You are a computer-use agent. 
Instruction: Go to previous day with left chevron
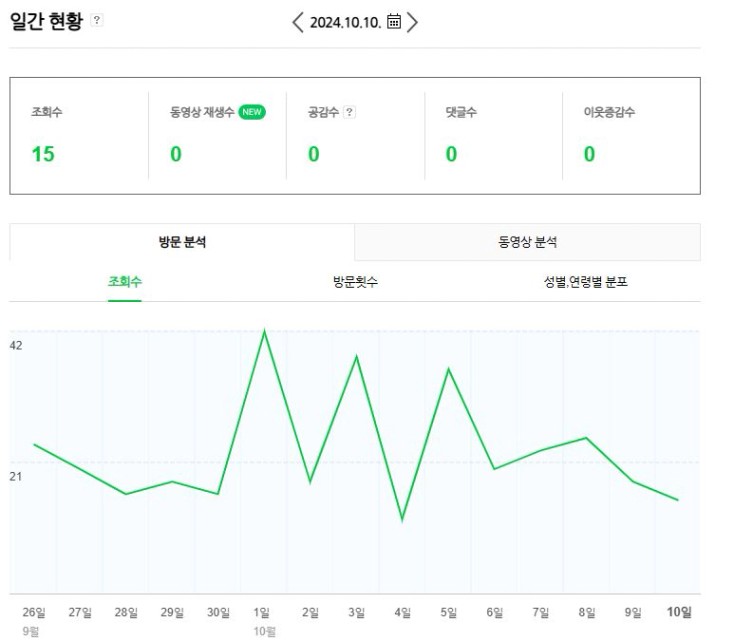point(298,22)
